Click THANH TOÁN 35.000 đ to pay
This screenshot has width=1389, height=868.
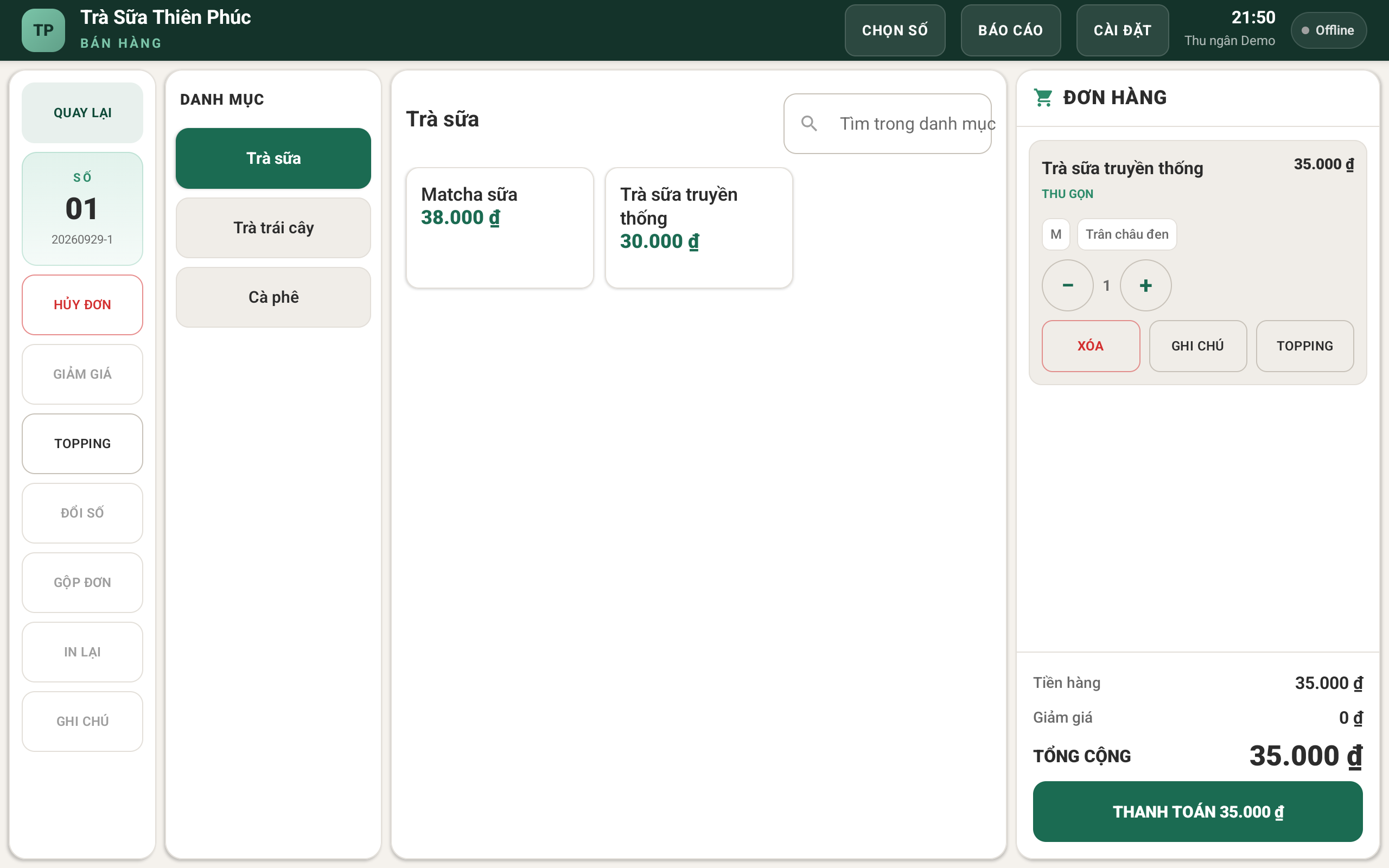tap(1198, 812)
